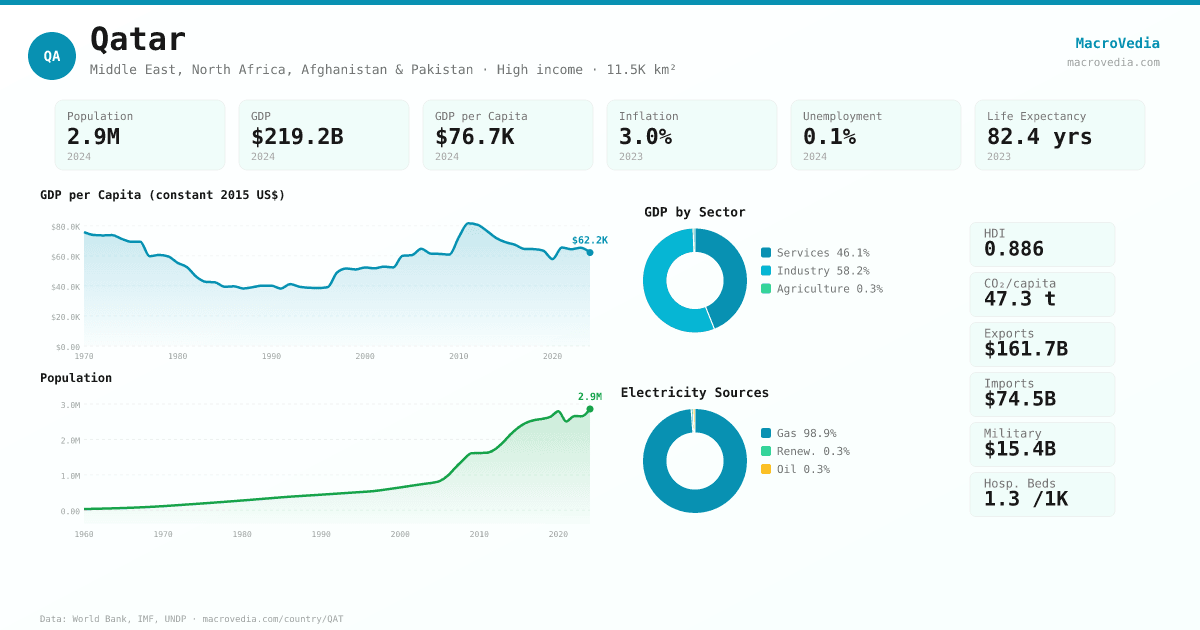Select the Population stat card
This screenshot has width=1200, height=630.
pyautogui.click(x=140, y=135)
